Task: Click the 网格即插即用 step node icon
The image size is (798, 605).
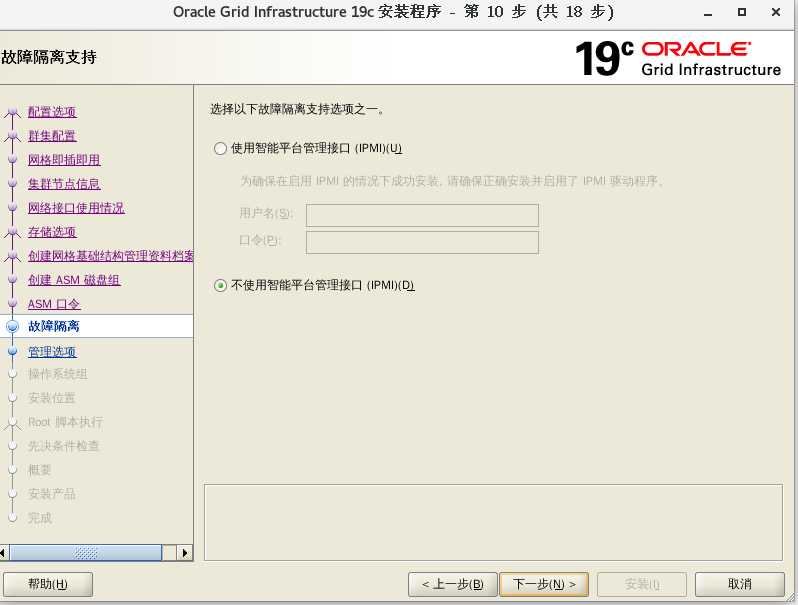Action: tap(13, 160)
